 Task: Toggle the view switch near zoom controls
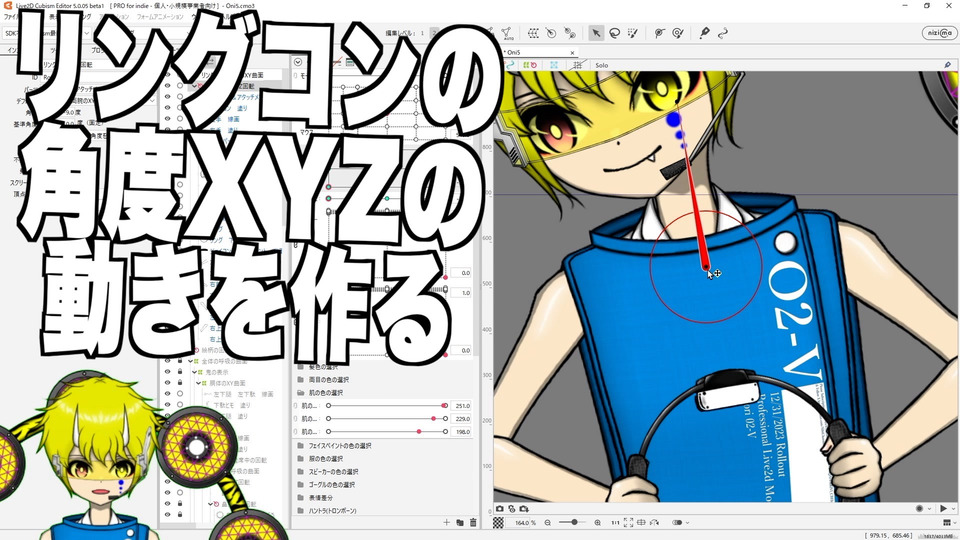point(677,523)
